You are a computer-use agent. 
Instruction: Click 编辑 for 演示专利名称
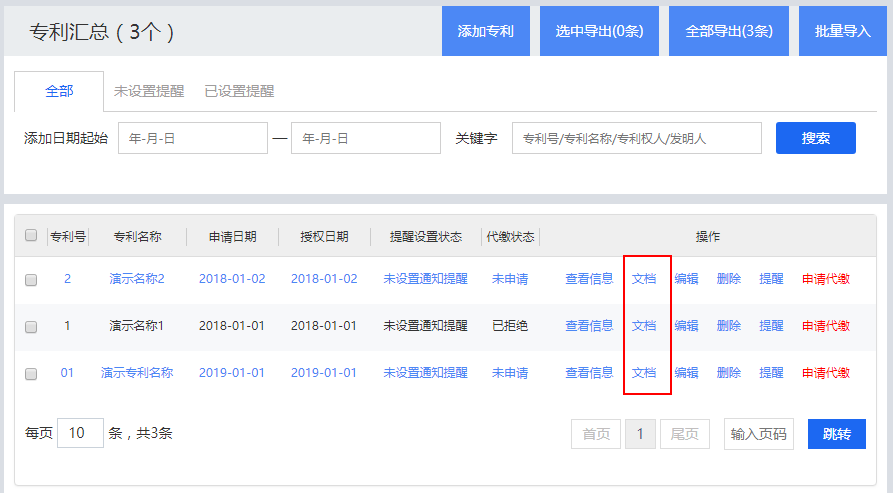pyautogui.click(x=686, y=372)
